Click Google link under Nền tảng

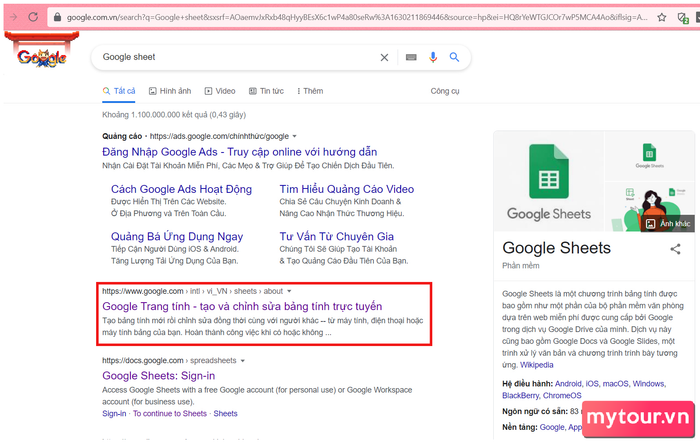pos(552,428)
